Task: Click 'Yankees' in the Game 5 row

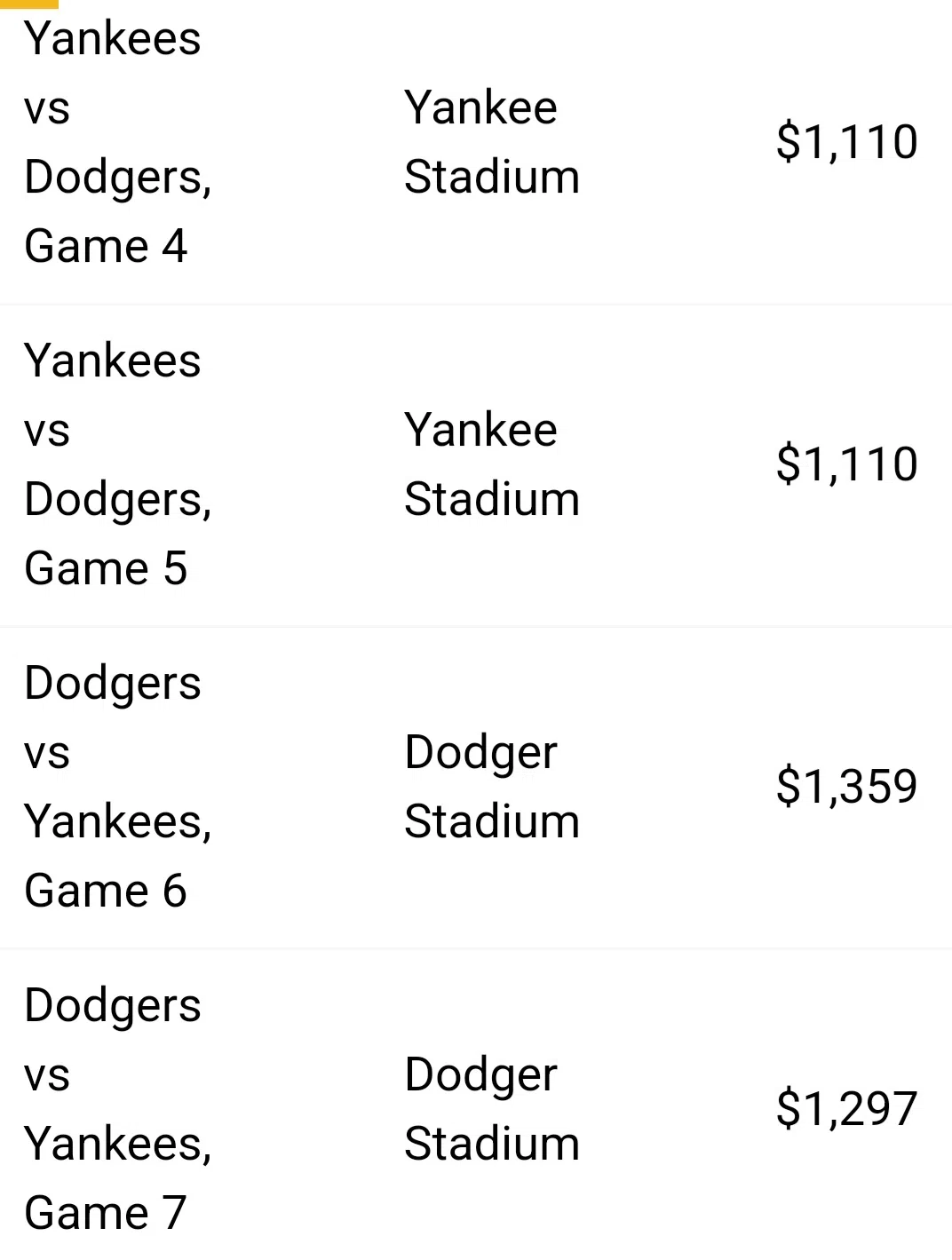Action: [x=113, y=361]
